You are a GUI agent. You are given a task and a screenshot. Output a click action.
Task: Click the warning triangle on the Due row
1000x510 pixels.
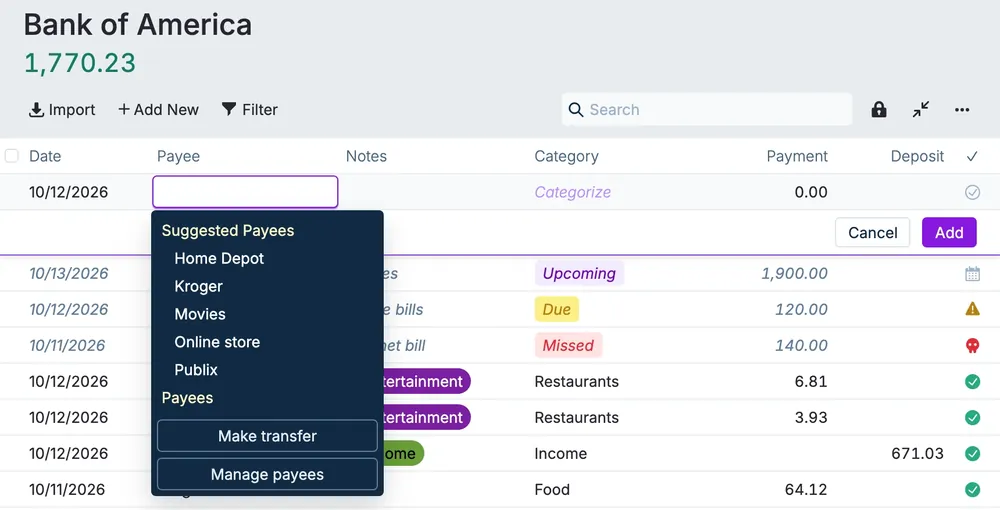(972, 309)
